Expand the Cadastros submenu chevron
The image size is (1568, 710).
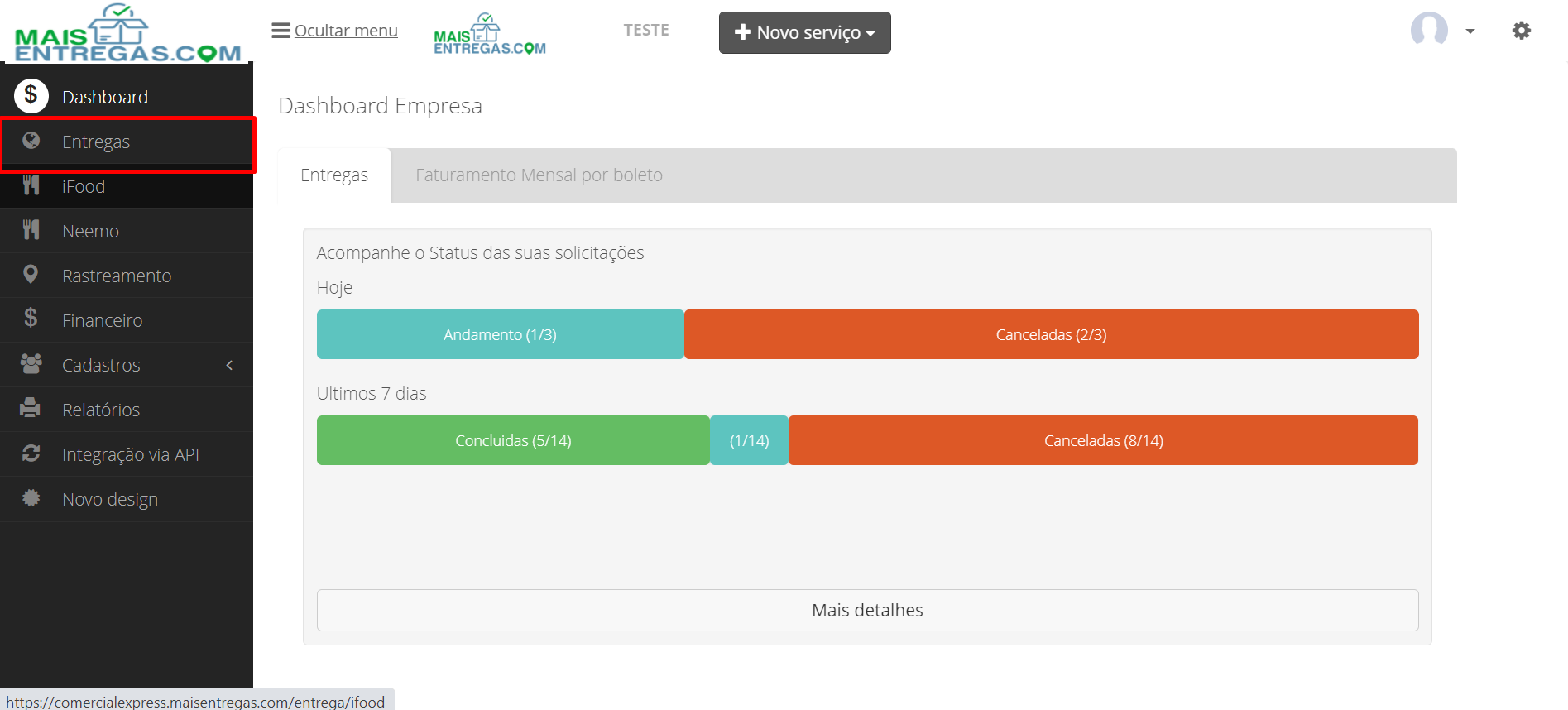[229, 365]
